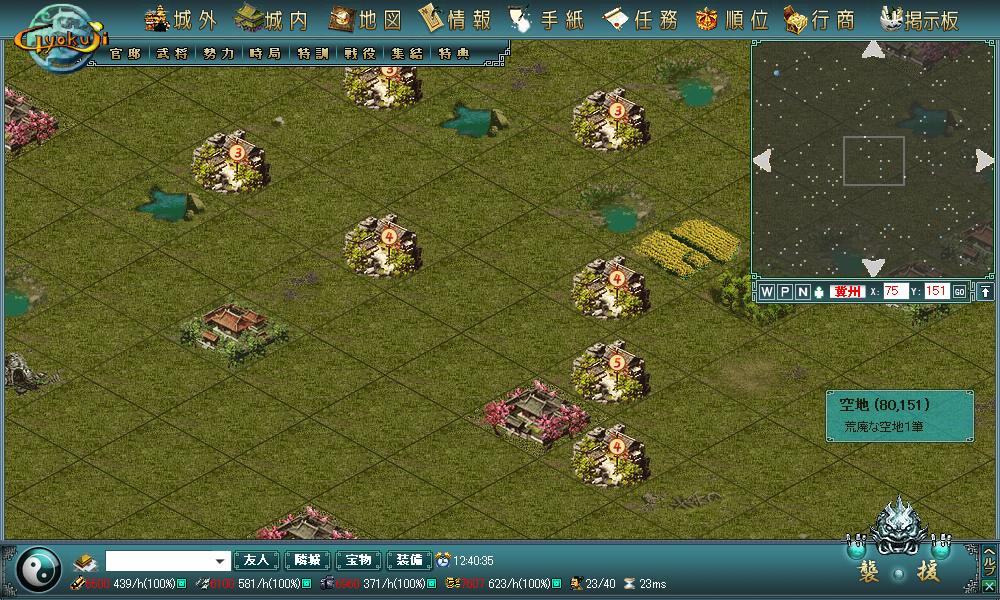The width and height of the screenshot is (1000, 600).
Task: Click the resource icon before 623/h
Action: click(452, 583)
